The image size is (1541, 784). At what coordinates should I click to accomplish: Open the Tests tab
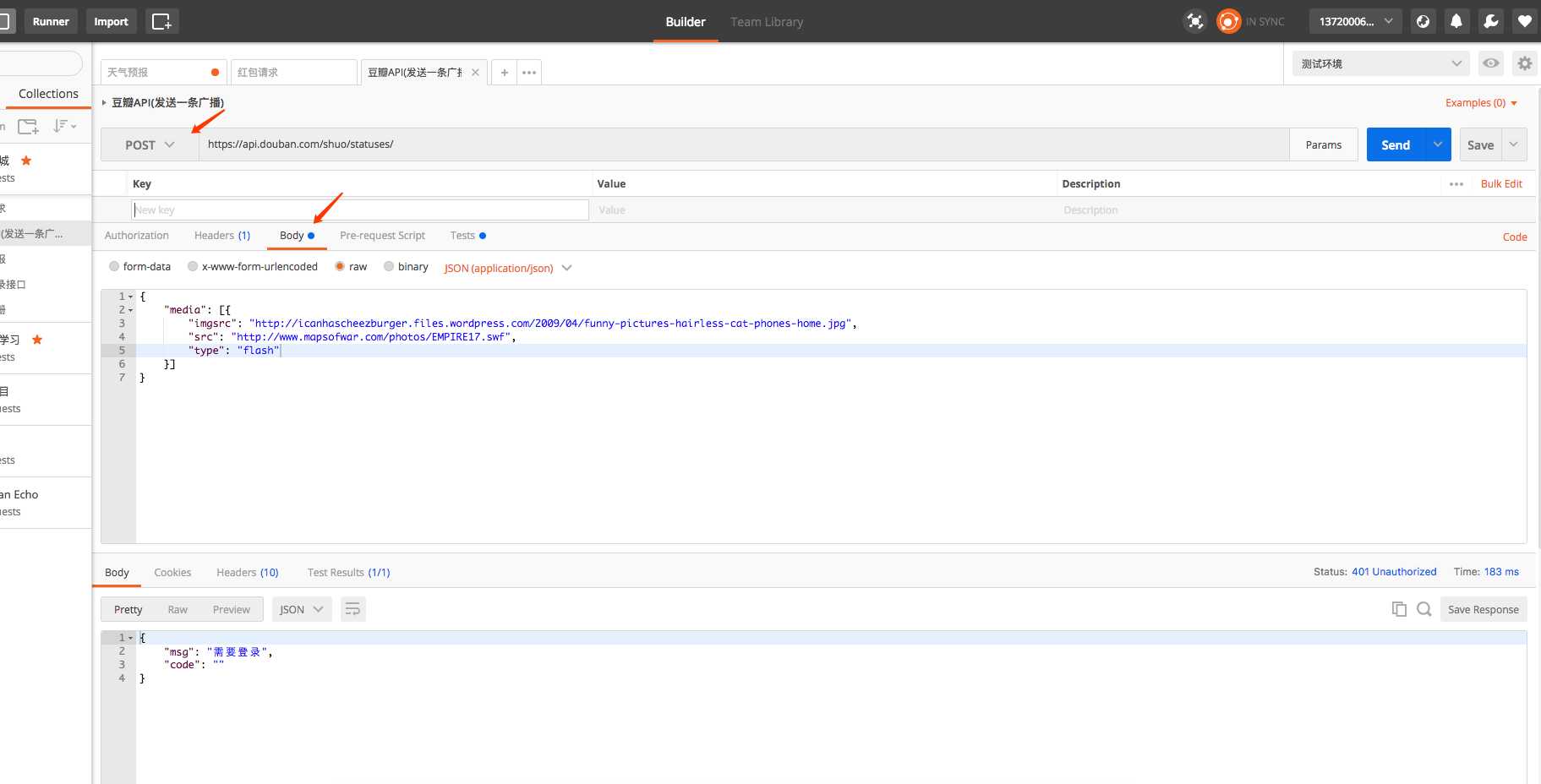pyautogui.click(x=467, y=236)
